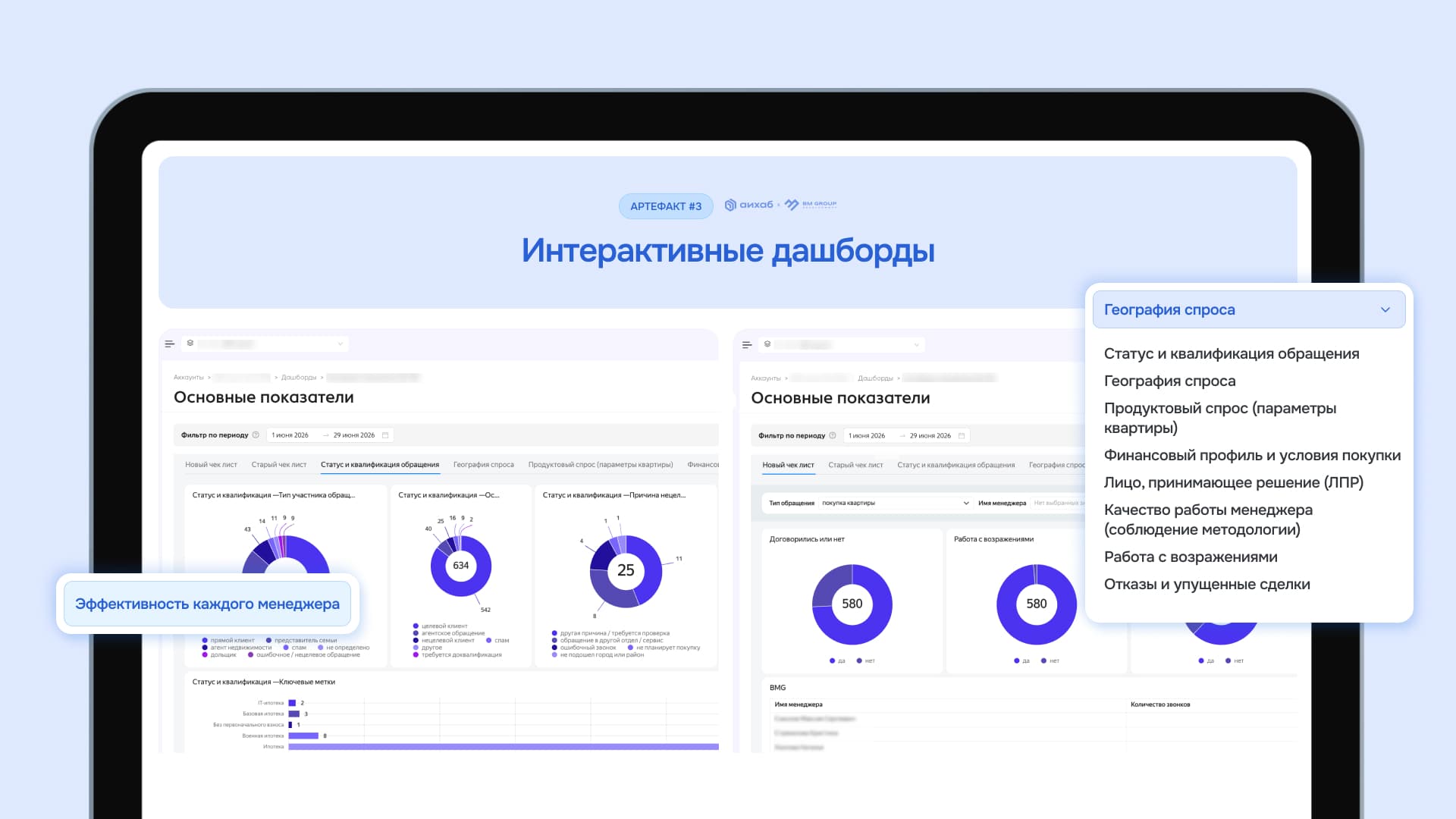Click the 'Базовая ипотека' bar label

[x=263, y=714]
